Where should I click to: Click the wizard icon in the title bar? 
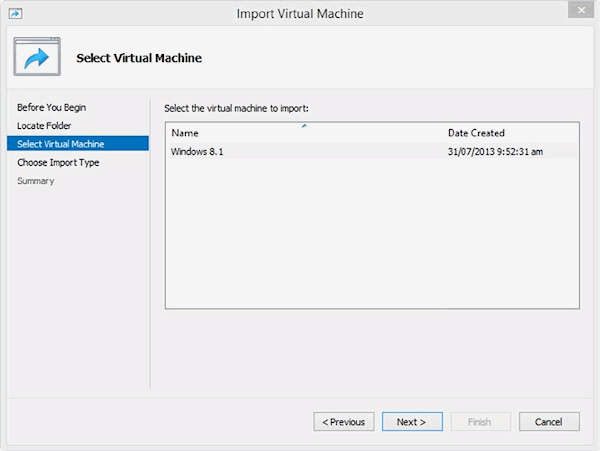15,13
